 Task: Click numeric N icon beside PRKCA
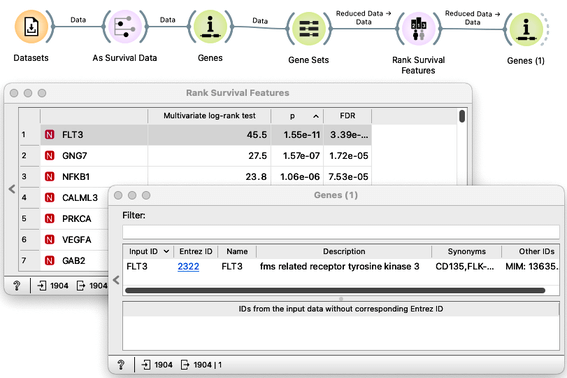(50, 218)
